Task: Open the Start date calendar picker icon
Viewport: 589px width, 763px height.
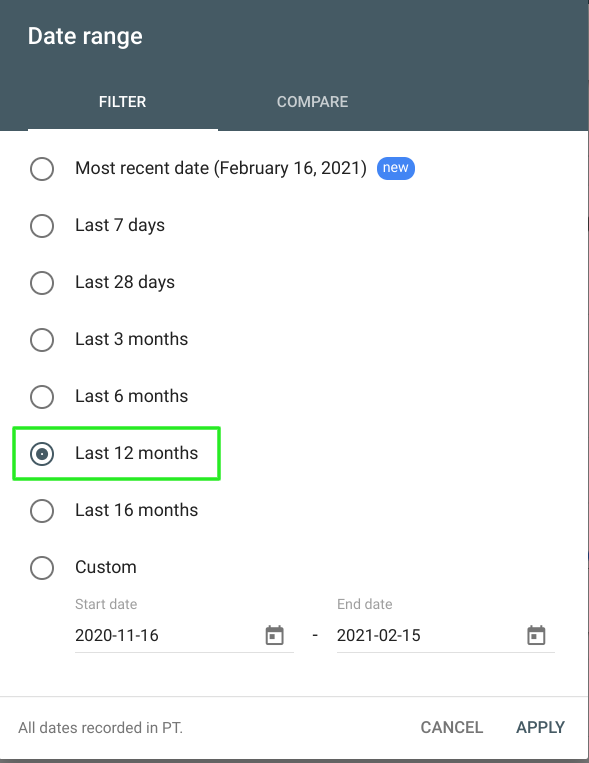Action: point(275,635)
